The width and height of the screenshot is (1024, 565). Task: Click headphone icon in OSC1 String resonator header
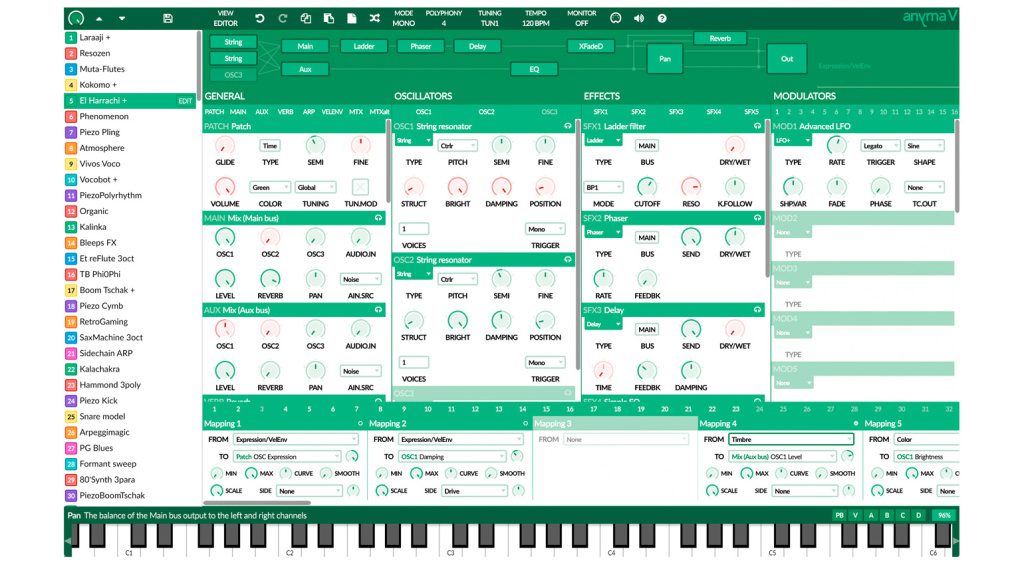point(568,126)
